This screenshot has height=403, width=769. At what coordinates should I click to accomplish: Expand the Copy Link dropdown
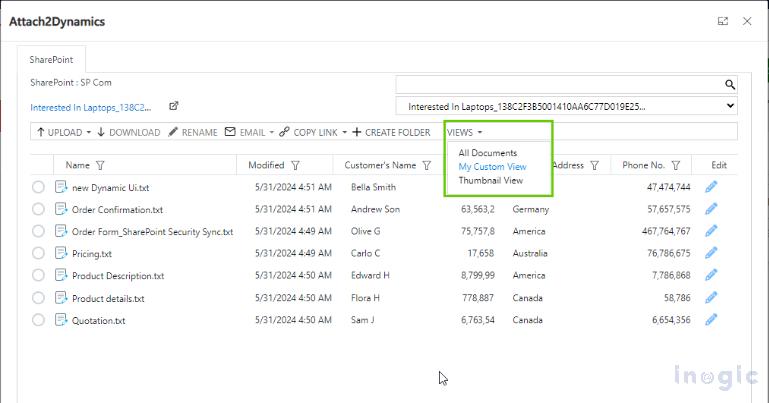click(x=344, y=132)
